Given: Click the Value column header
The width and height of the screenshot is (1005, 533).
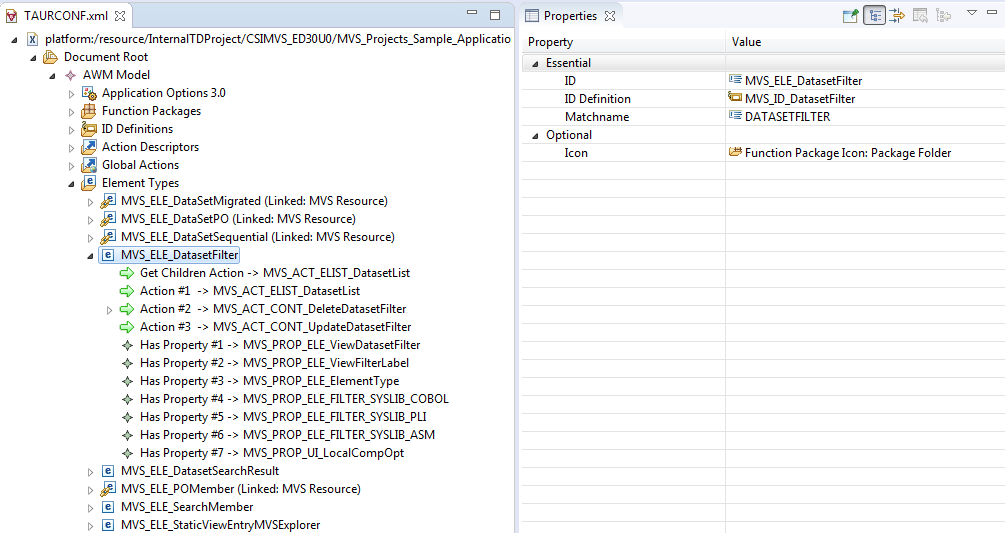Looking at the screenshot, I should pos(746,42).
